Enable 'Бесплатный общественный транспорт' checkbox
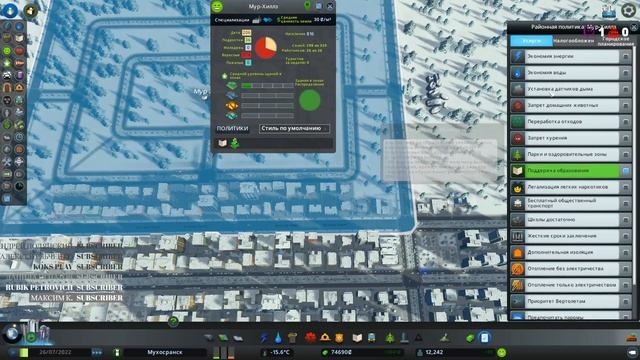640x360 pixels. (x=626, y=203)
